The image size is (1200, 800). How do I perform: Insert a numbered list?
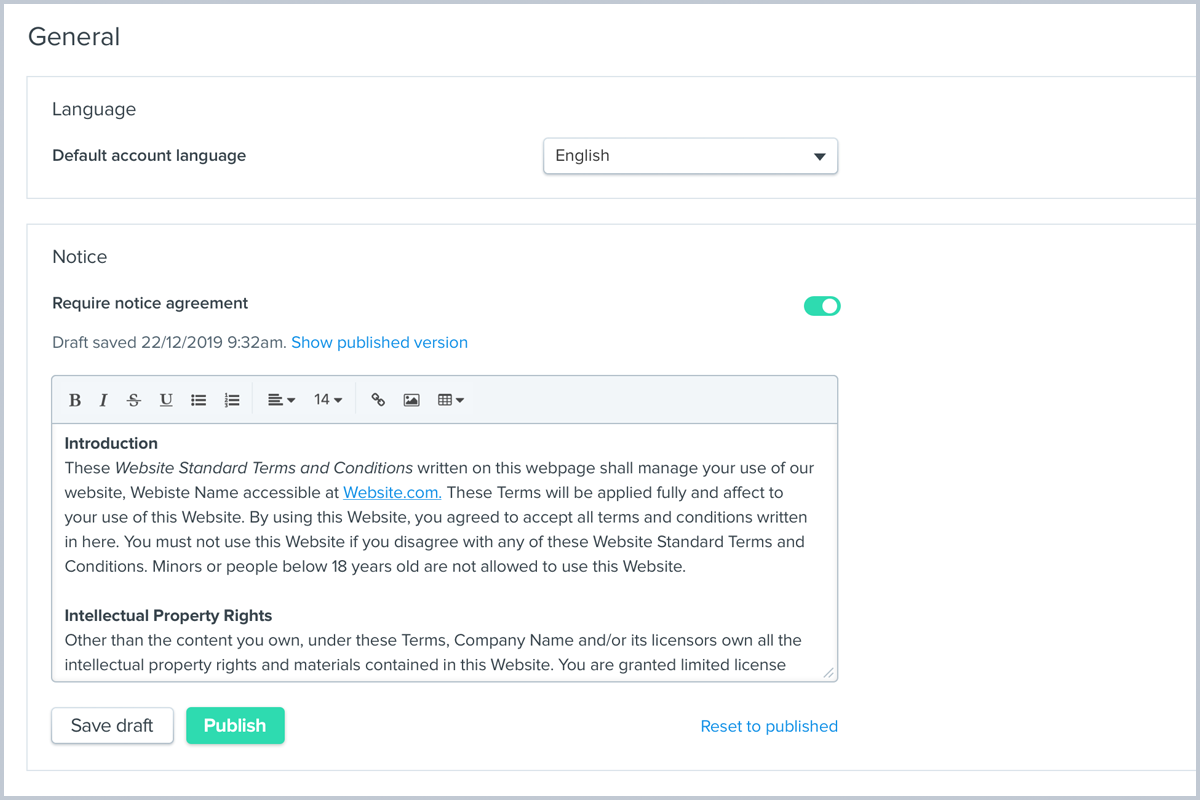[x=232, y=400]
